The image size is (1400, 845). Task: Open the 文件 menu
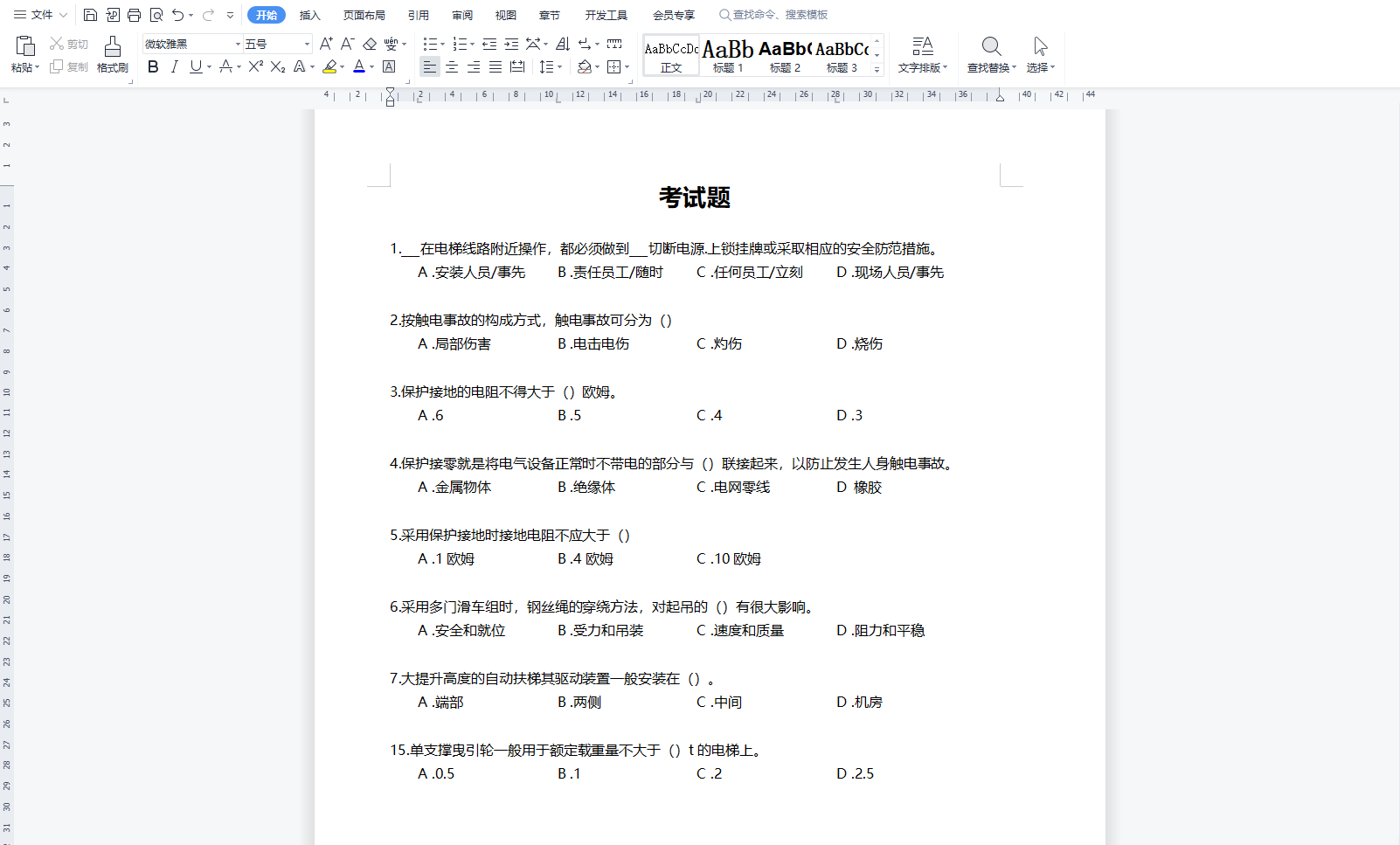tap(40, 15)
